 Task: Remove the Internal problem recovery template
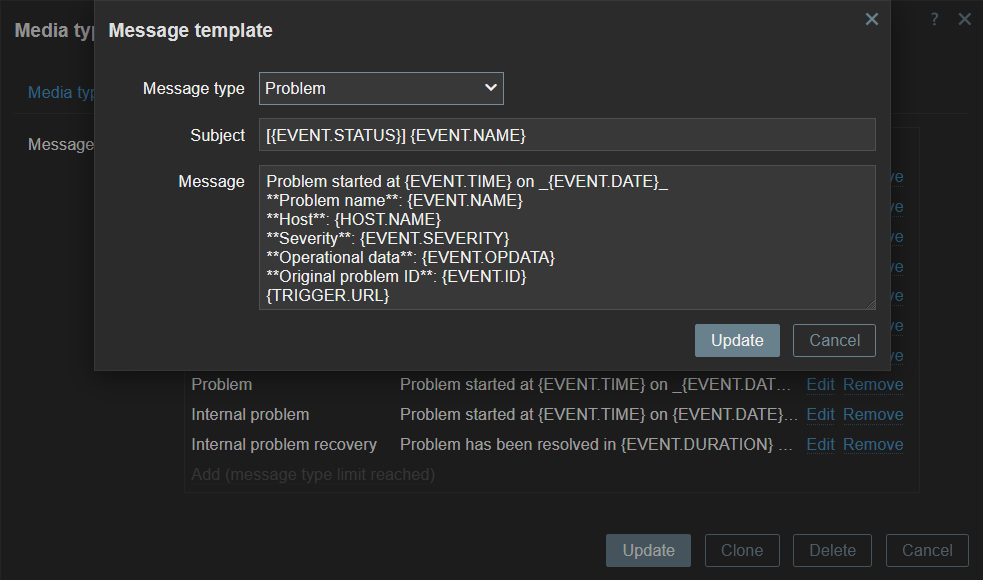872,445
